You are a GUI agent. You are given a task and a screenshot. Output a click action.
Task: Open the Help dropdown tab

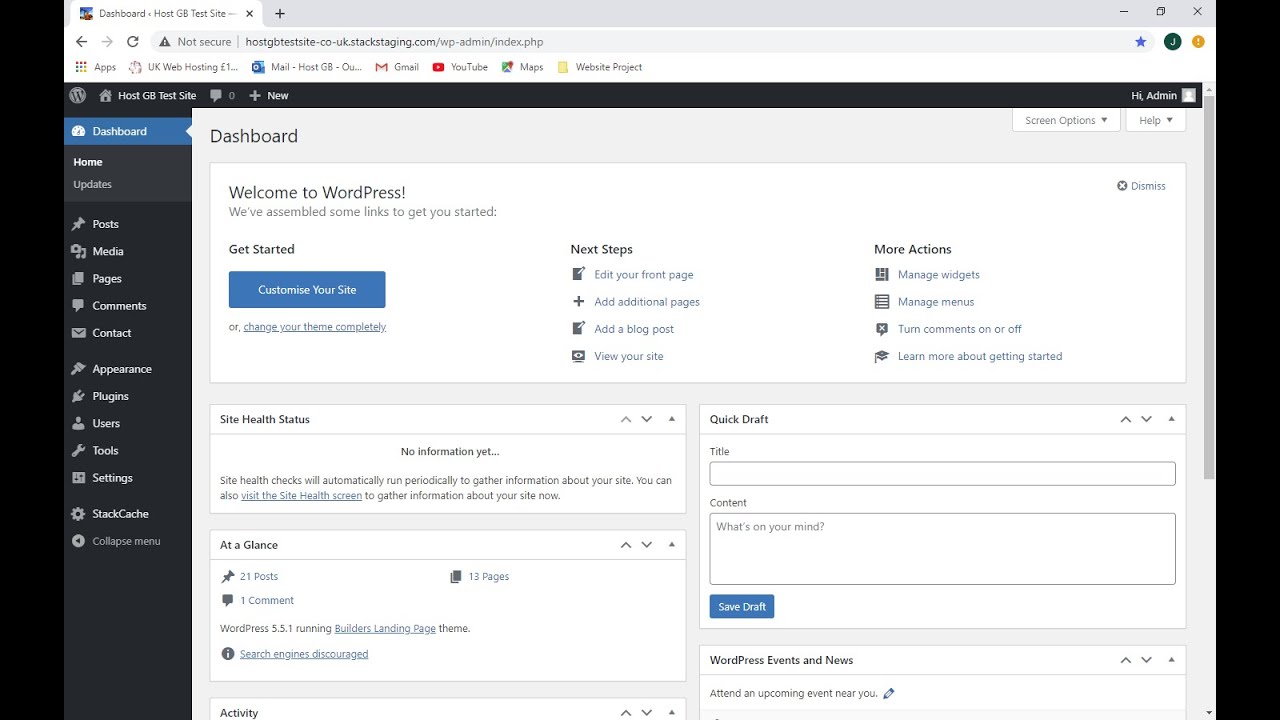1156,120
